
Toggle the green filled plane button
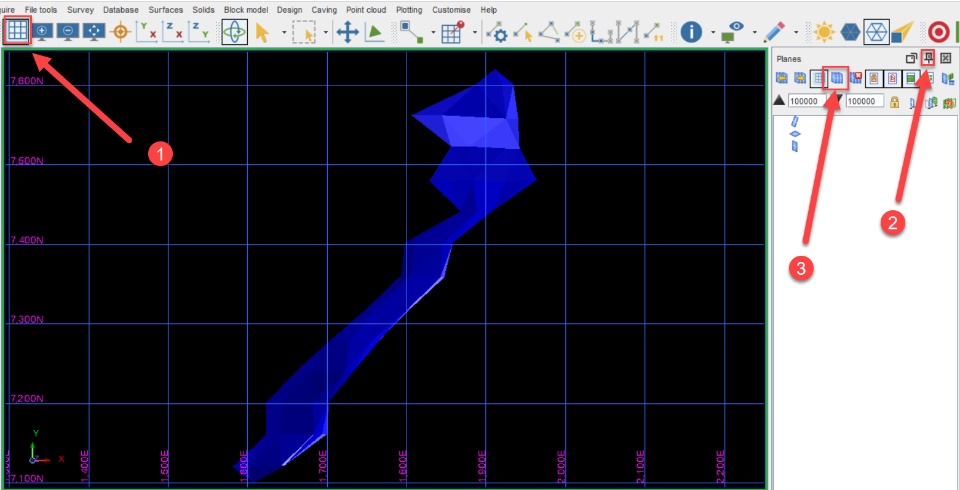[911, 78]
